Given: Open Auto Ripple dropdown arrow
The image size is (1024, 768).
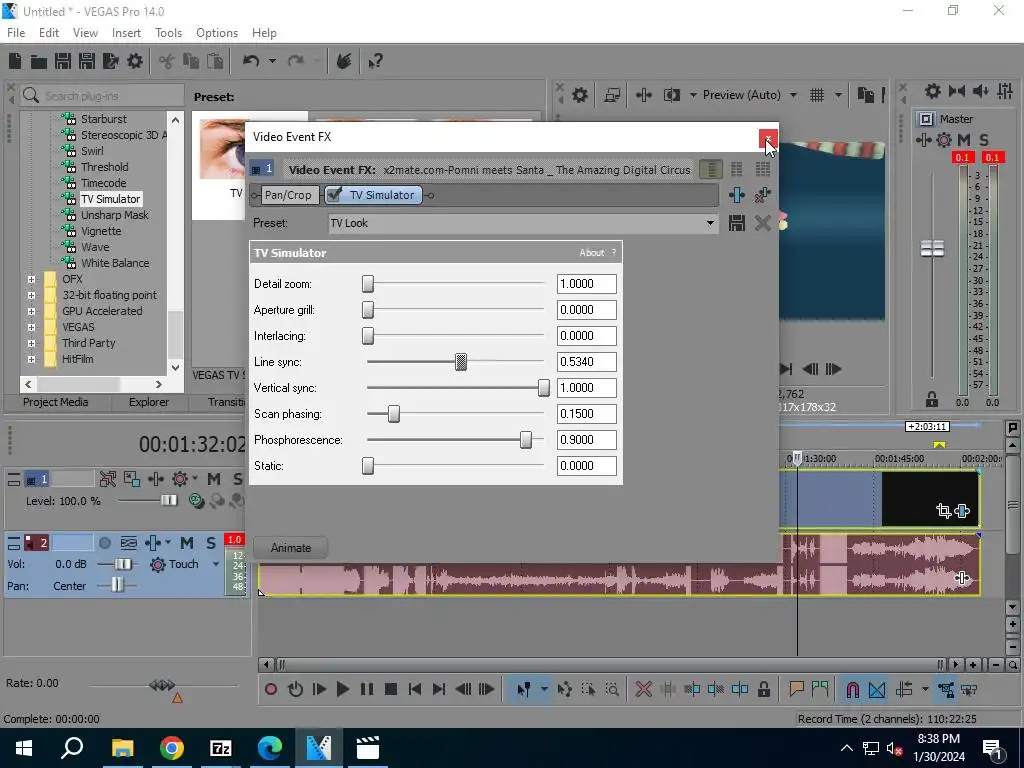Looking at the screenshot, I should point(925,689).
